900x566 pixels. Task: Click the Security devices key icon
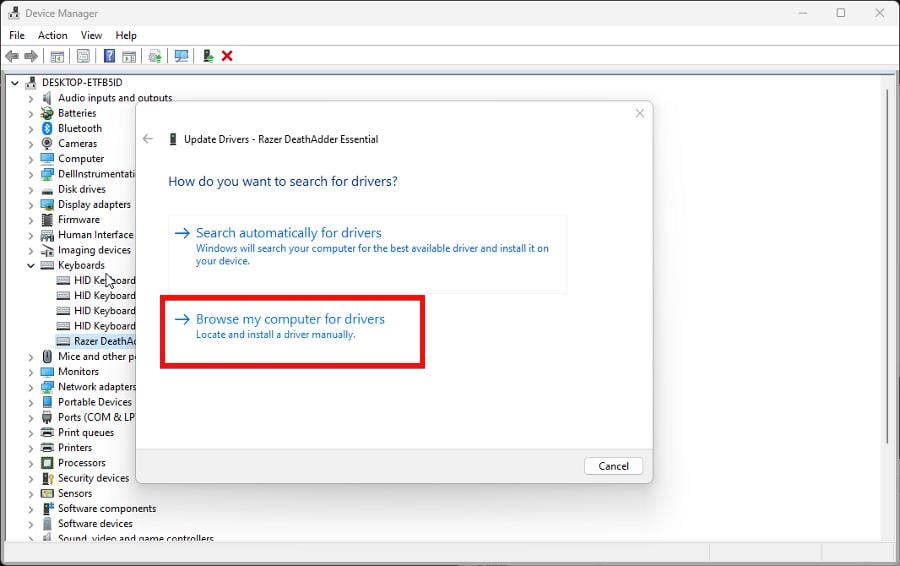[47, 478]
